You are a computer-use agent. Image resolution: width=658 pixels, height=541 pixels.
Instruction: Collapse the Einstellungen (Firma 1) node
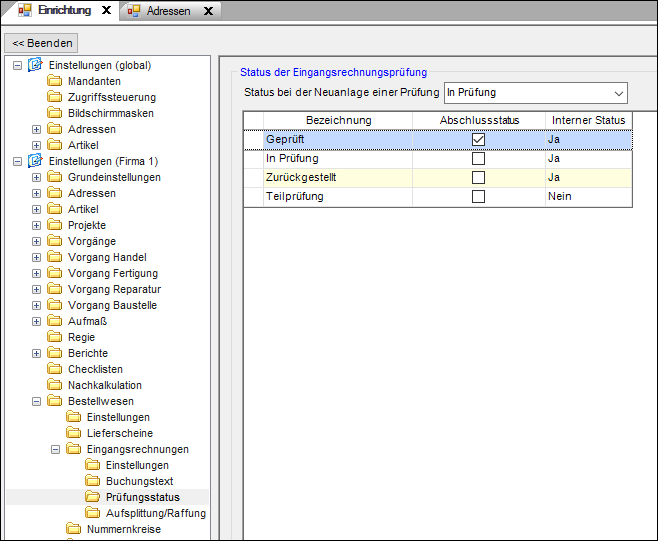click(x=17, y=161)
